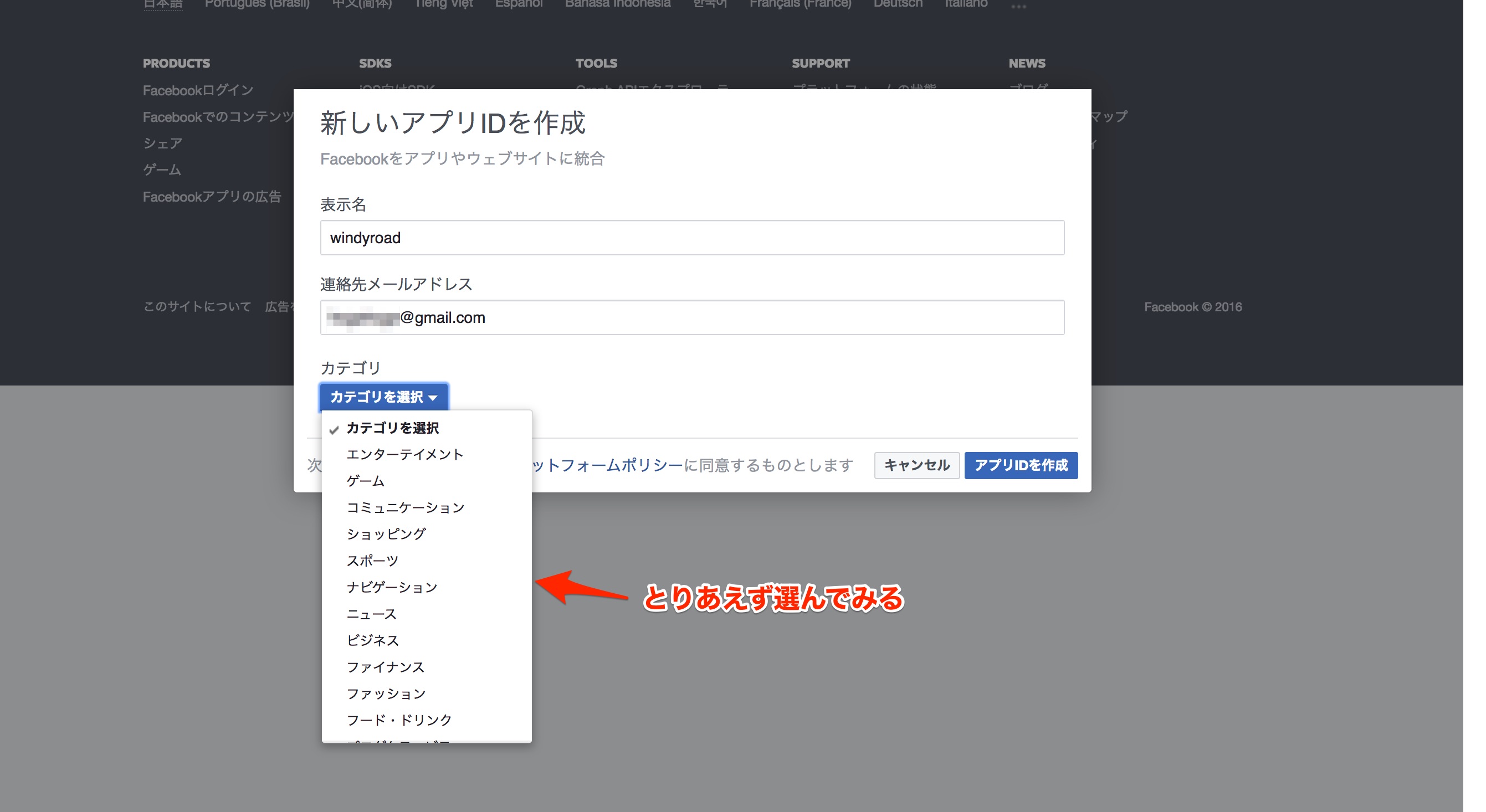This screenshot has width=1486, height=812.
Task: Click the NEWS footer heading
Action: pyautogui.click(x=1027, y=63)
